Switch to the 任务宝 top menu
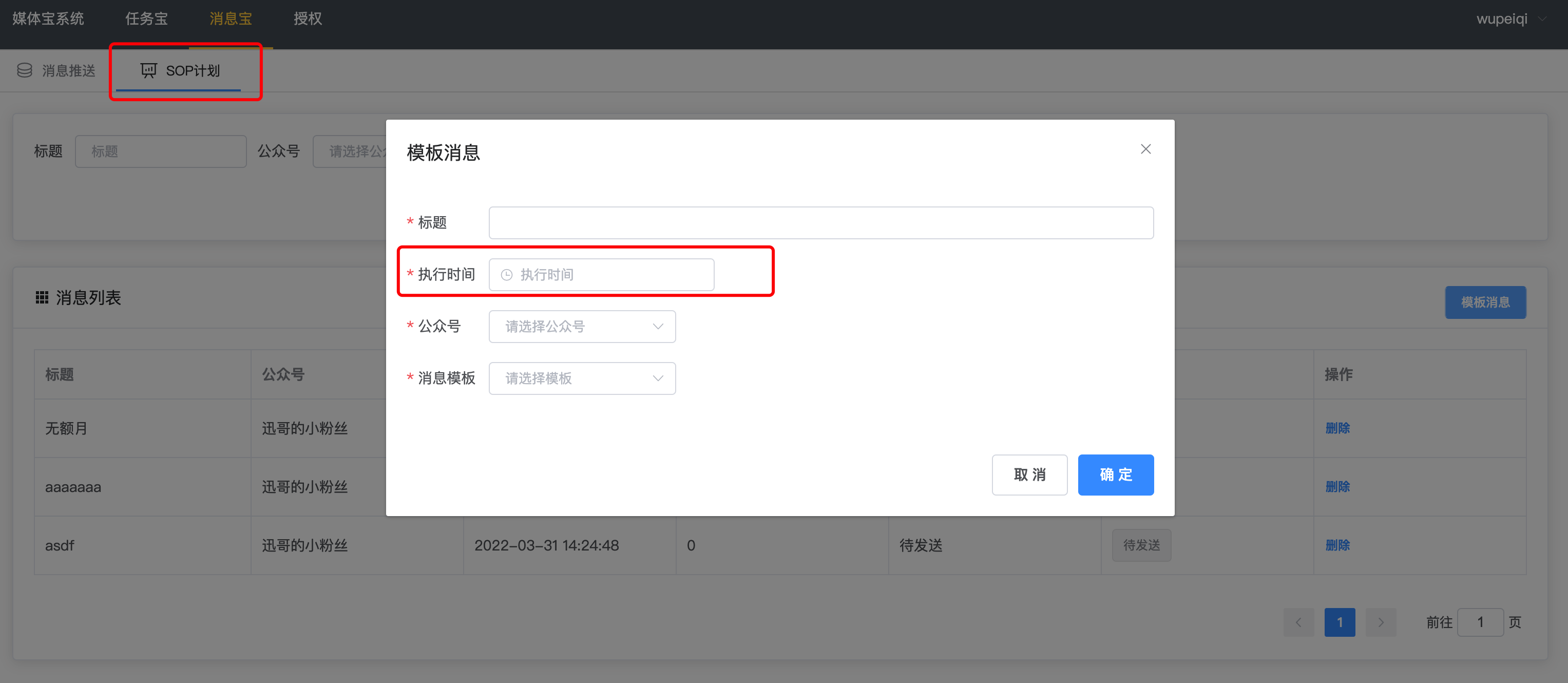 (x=146, y=19)
